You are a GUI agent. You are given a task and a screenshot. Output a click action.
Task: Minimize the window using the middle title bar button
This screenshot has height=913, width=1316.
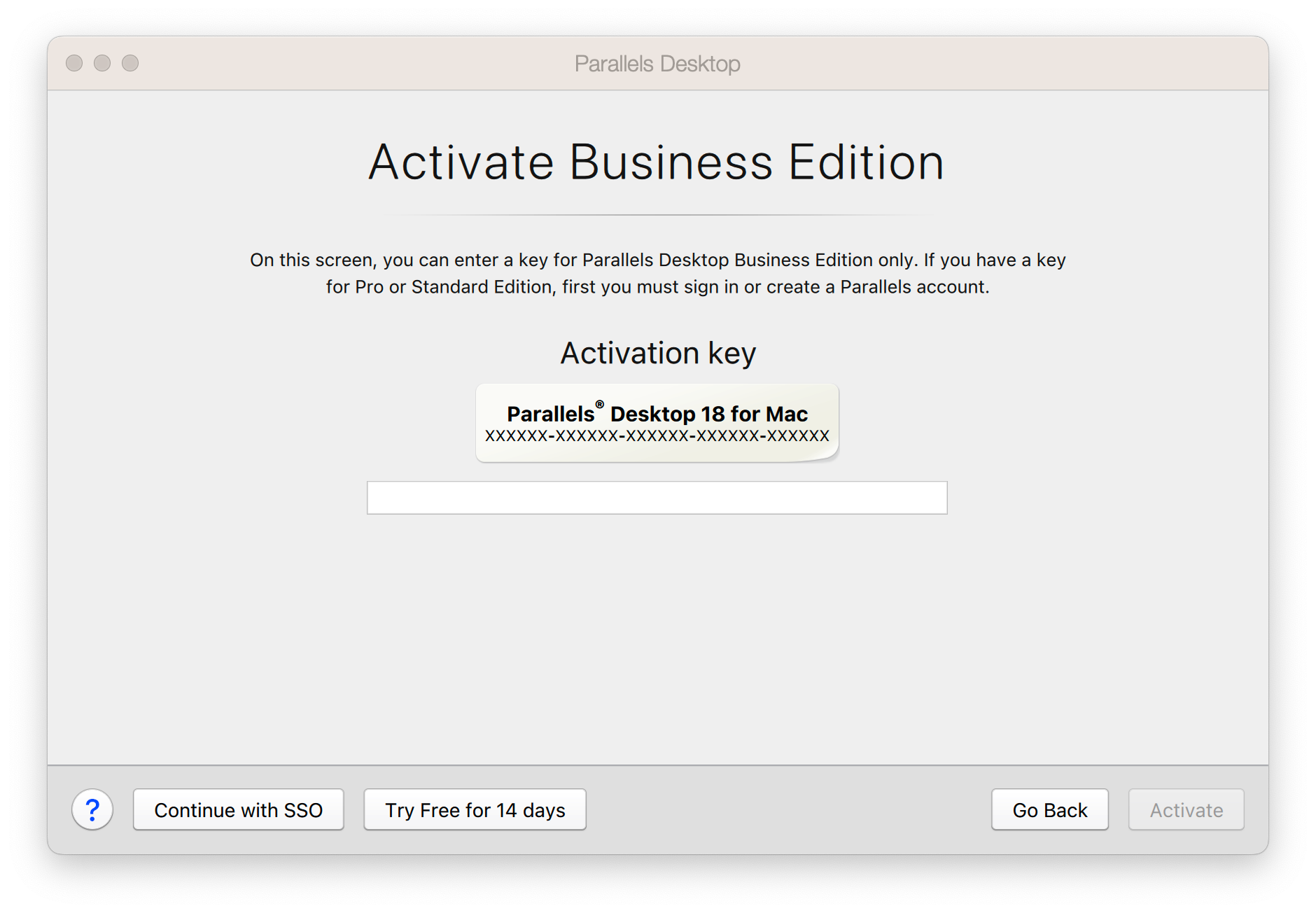point(102,63)
